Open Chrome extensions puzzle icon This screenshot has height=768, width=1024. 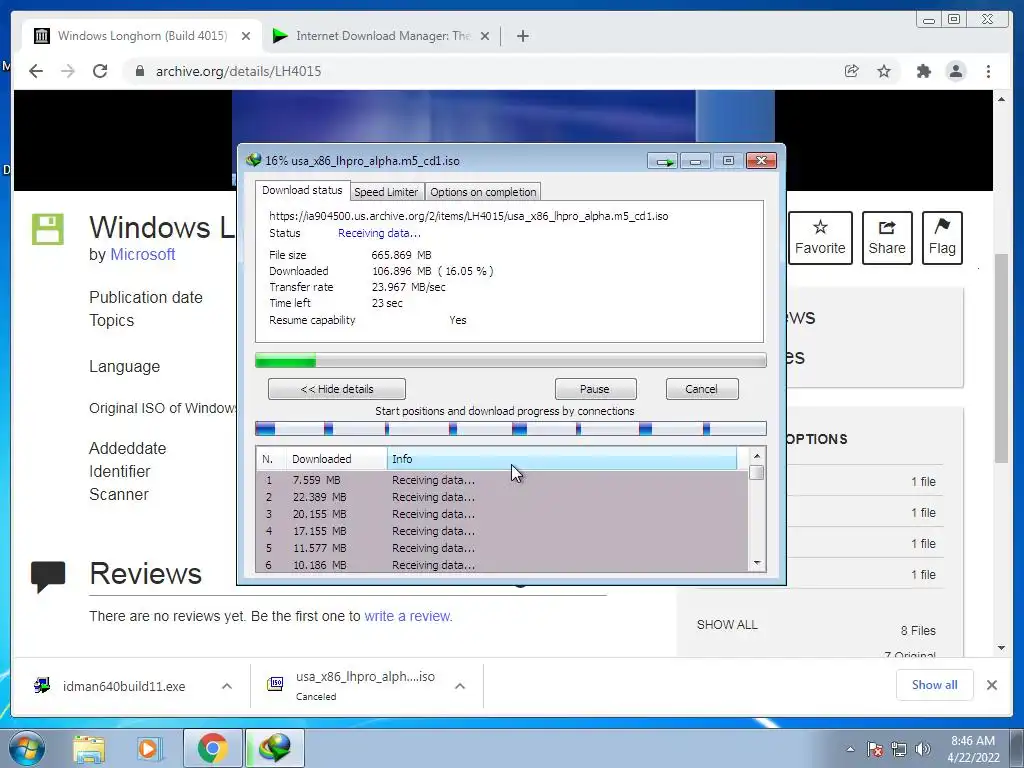[923, 71]
